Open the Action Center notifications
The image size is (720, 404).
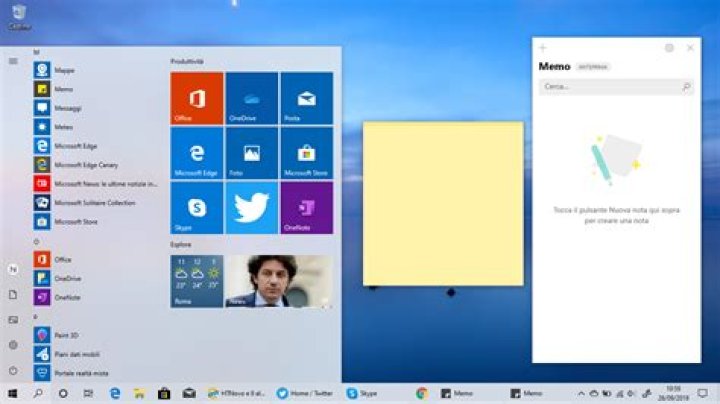[x=703, y=393]
